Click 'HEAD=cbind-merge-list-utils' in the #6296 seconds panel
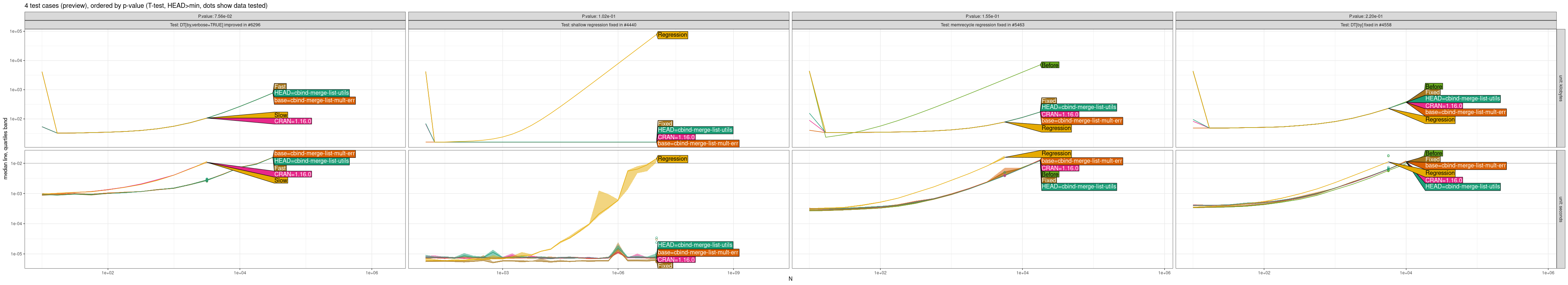The image size is (1568, 285). (312, 161)
